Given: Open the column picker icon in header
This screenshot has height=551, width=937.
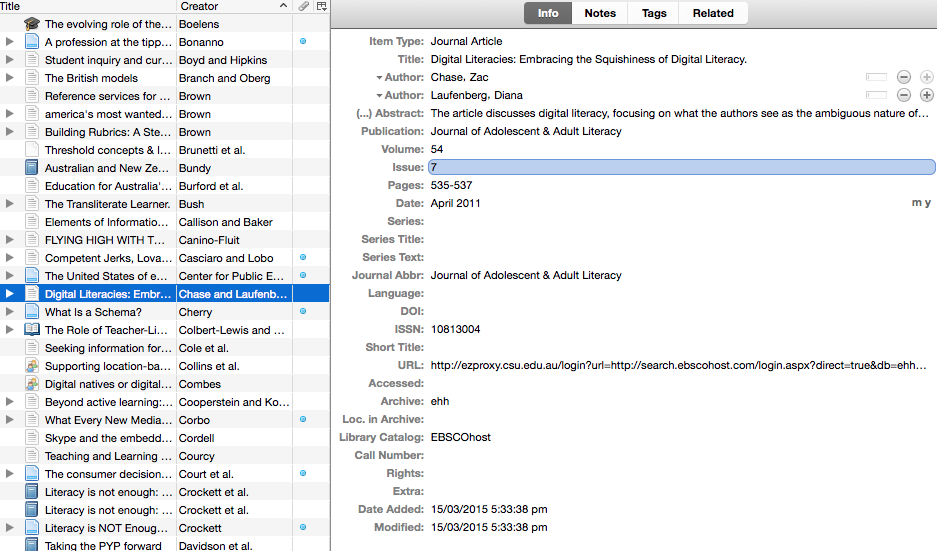Looking at the screenshot, I should (321, 6).
